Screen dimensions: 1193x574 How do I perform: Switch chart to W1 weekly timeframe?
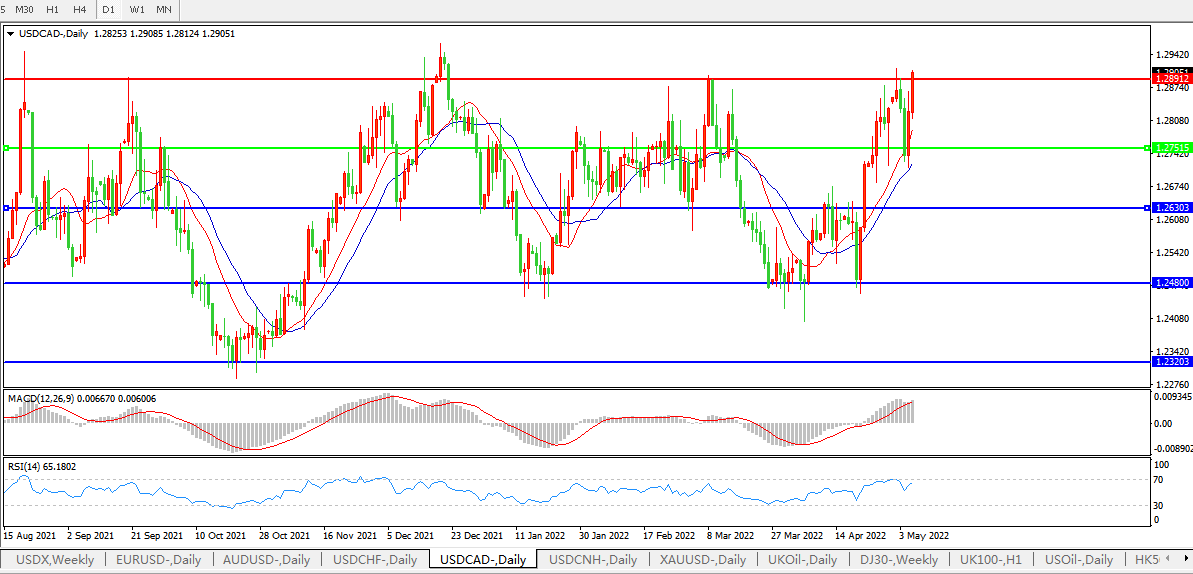tap(137, 9)
